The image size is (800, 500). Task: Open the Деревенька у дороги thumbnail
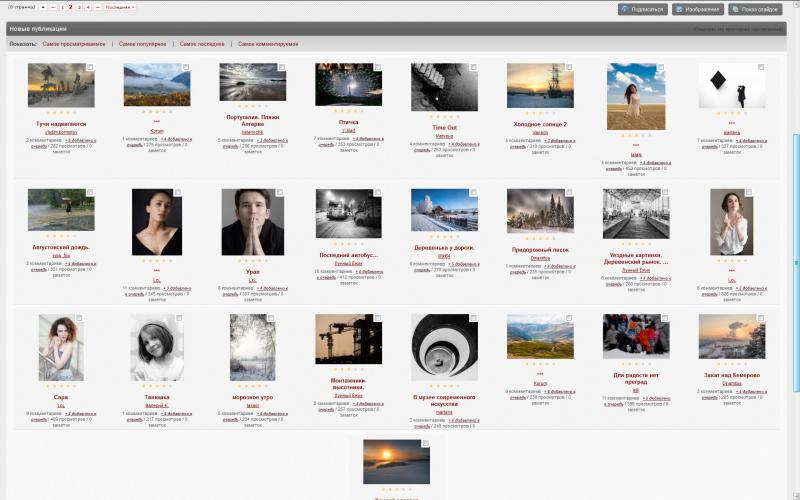(x=444, y=210)
